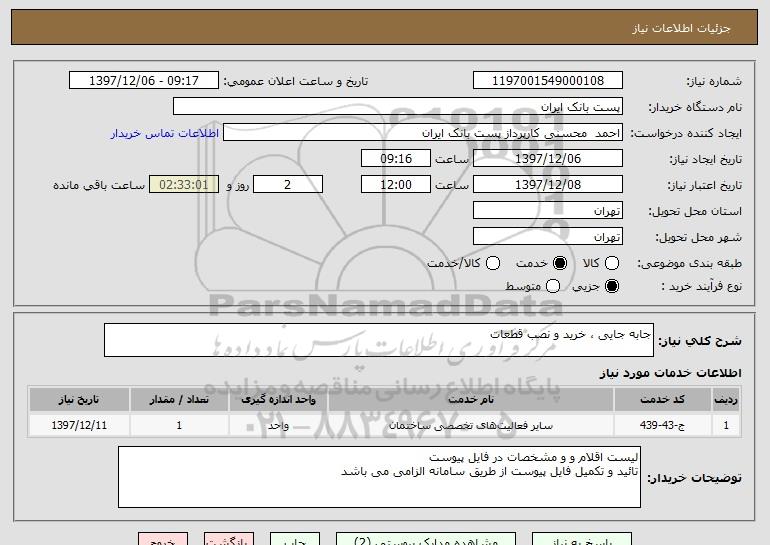Select the خدمت radio button
The height and width of the screenshot is (545, 770).
[x=559, y=263]
